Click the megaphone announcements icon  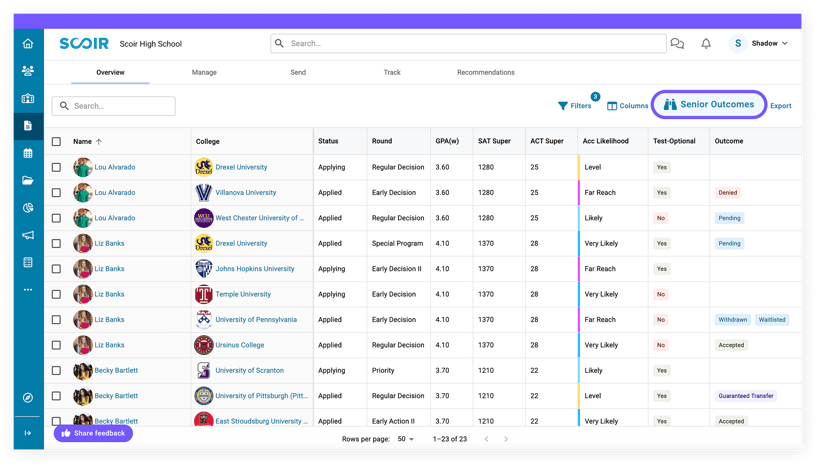[x=28, y=235]
